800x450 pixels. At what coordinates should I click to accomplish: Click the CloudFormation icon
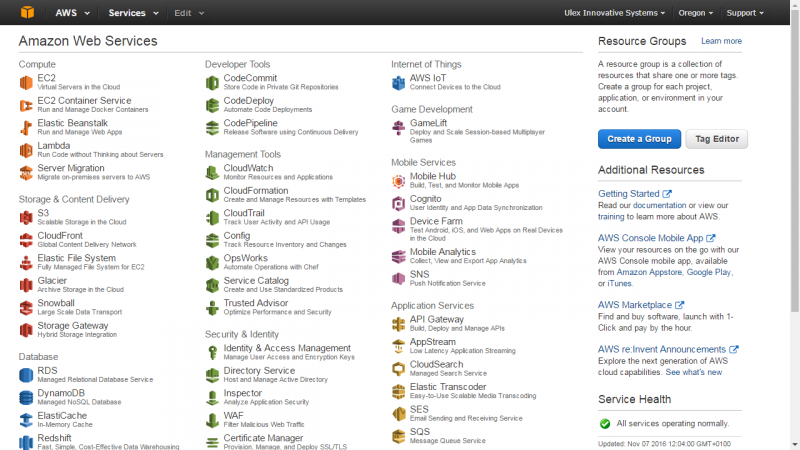coord(212,195)
